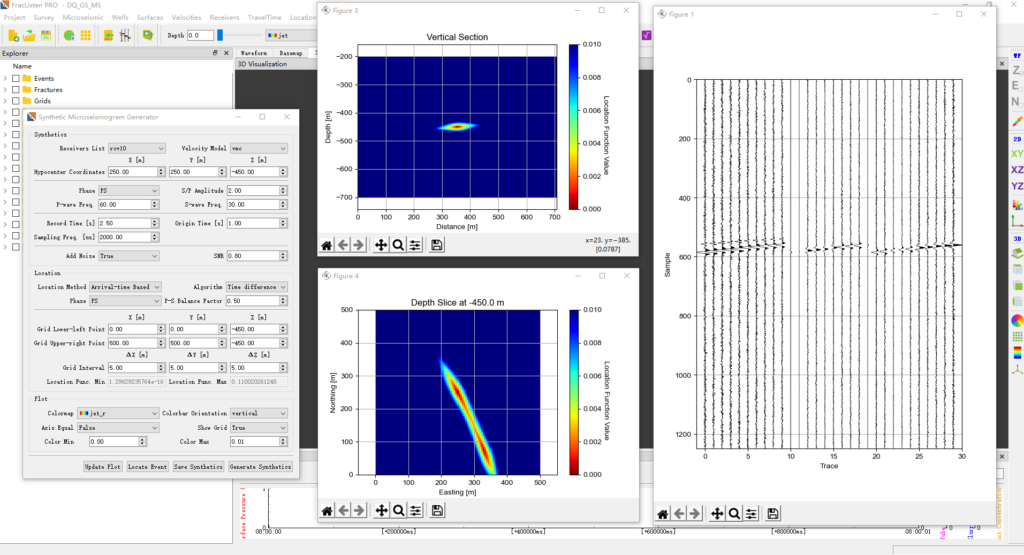Click the green globe toolbar icon
Image resolution: width=1024 pixels, height=555 pixels.
(69, 35)
